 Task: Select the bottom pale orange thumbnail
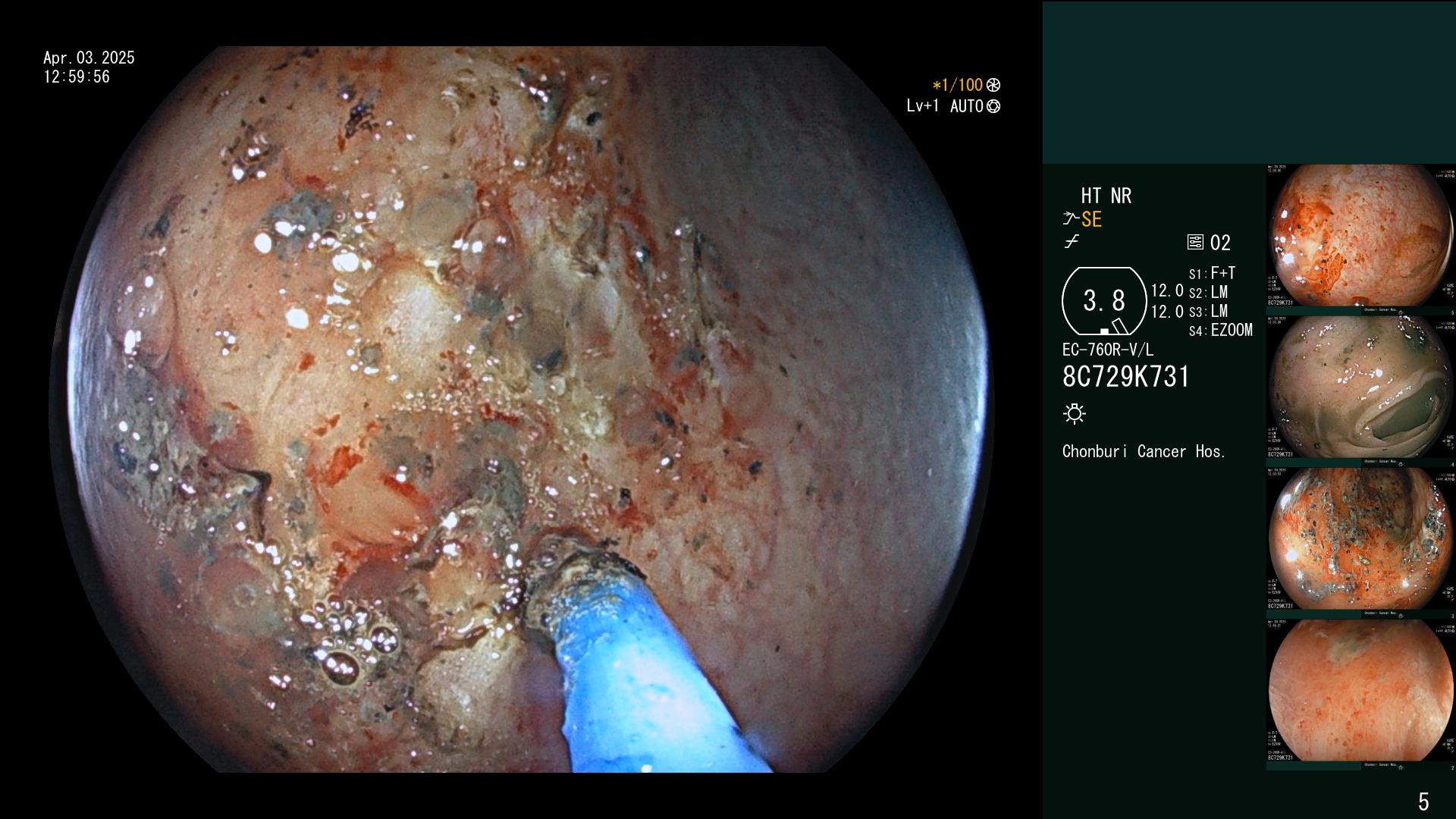click(1360, 691)
